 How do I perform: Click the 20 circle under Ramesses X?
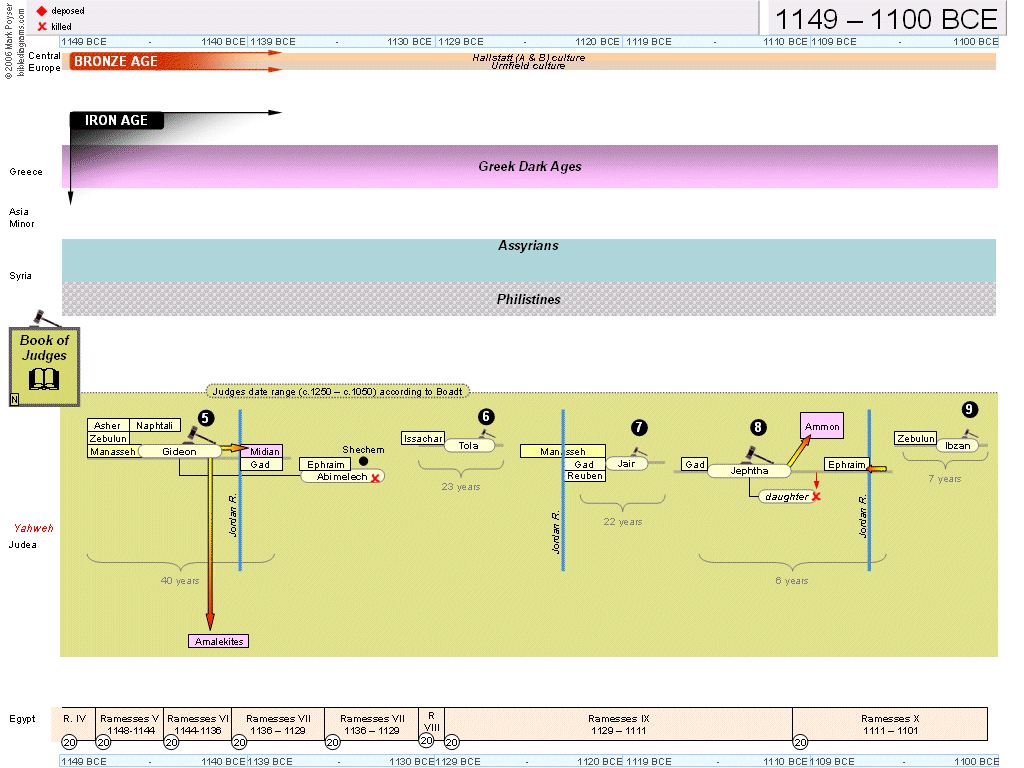[x=800, y=742]
